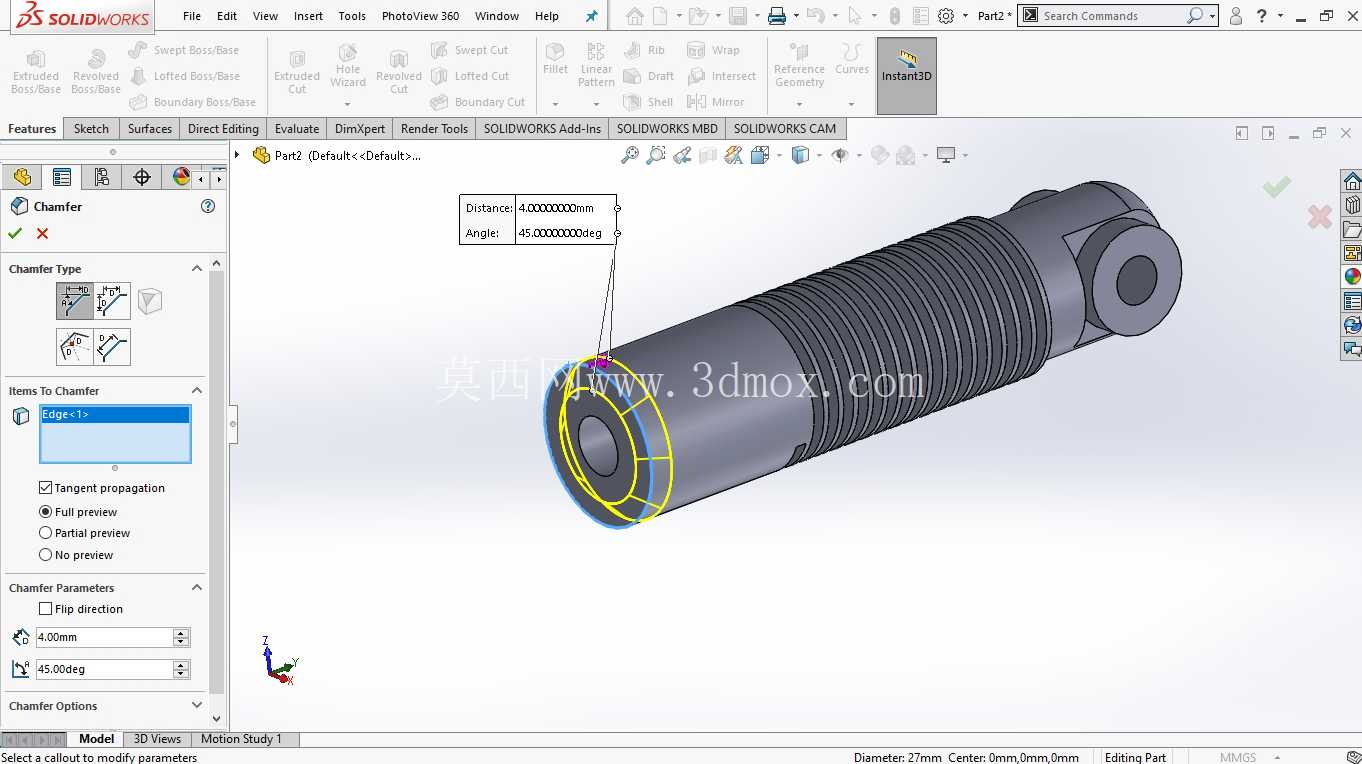Screen dimensions: 1362x764
Task: Open Display Style cube icon
Action: 800,155
